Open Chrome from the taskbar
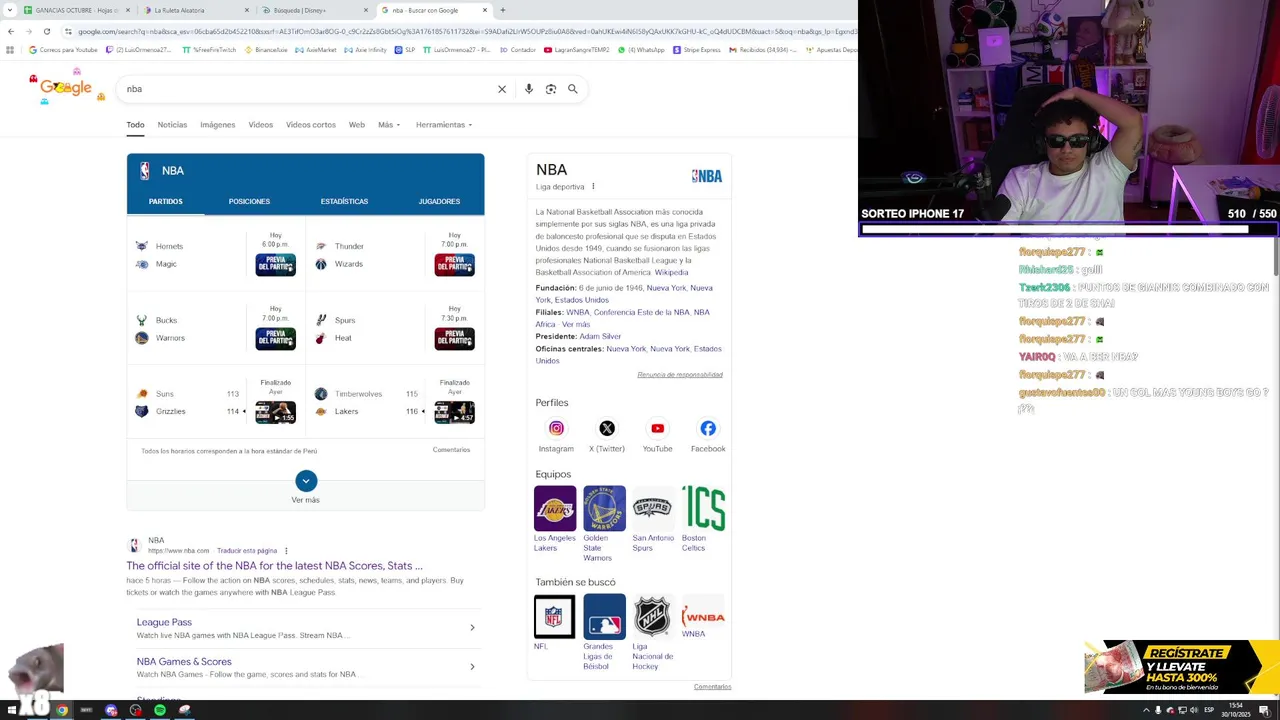The width and height of the screenshot is (1280, 720). pyautogui.click(x=62, y=710)
